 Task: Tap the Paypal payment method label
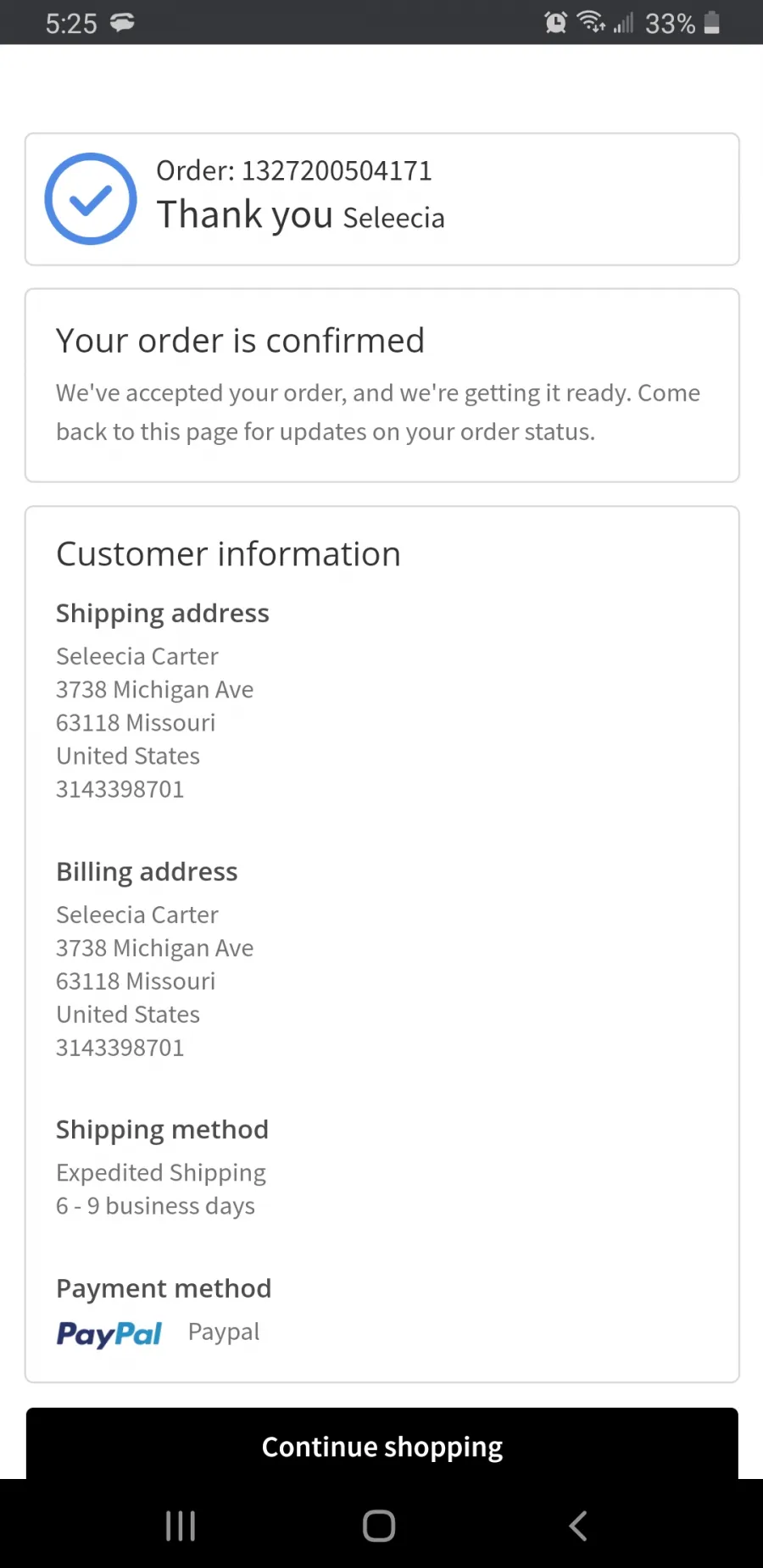(224, 1332)
